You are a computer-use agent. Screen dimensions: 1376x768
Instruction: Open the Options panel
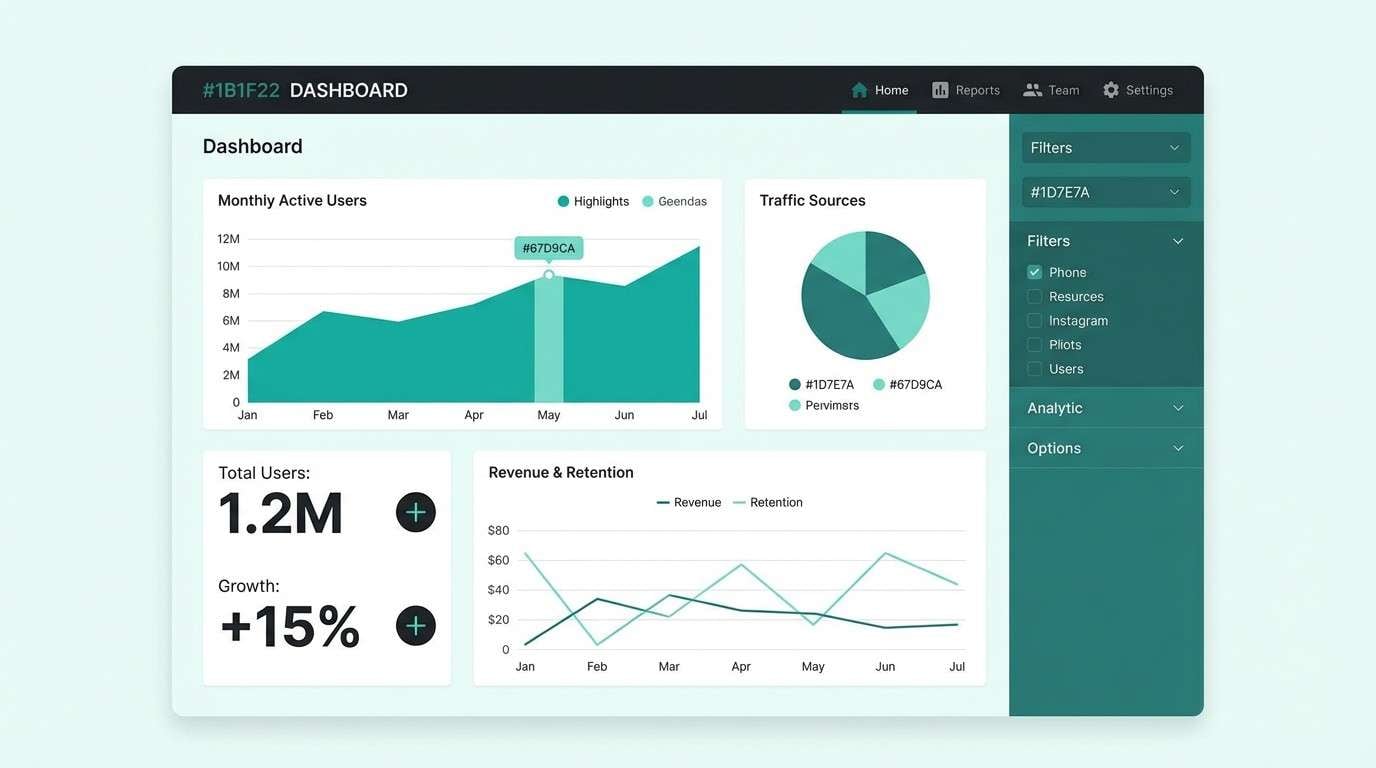click(1105, 447)
